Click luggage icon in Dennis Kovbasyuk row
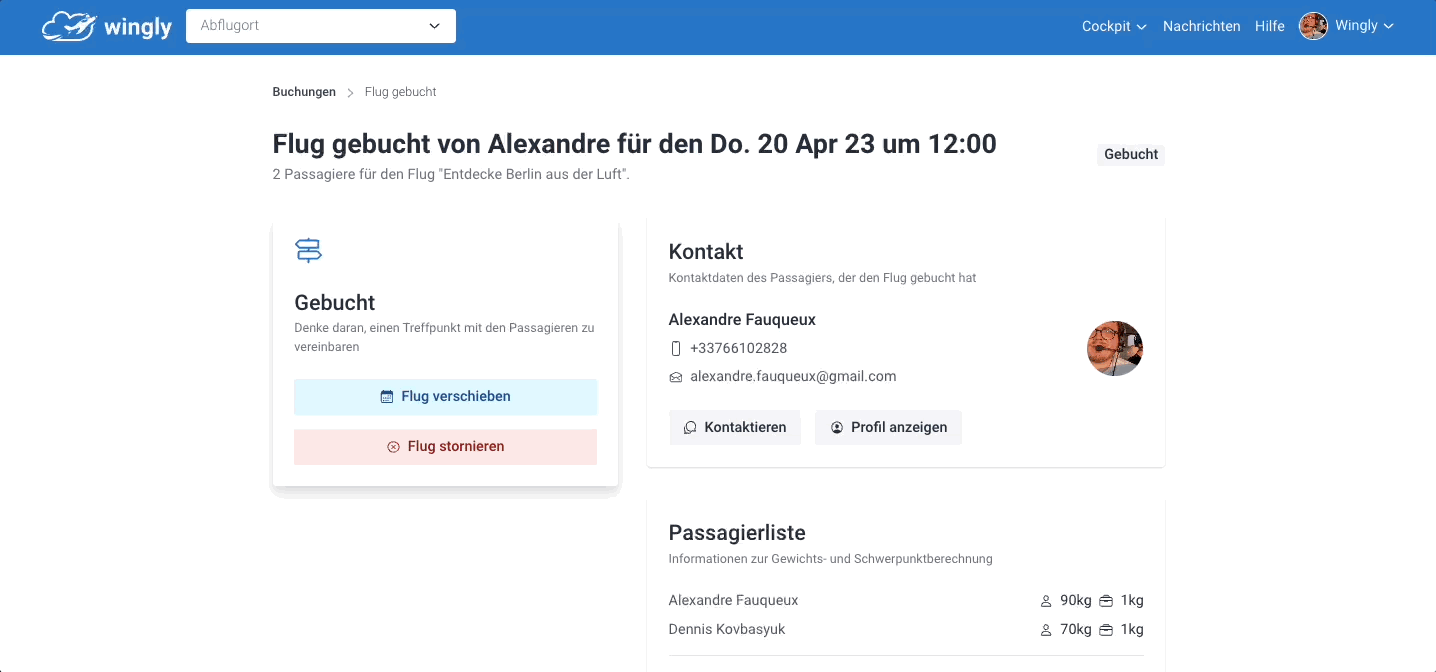This screenshot has width=1436, height=672. 1106,630
